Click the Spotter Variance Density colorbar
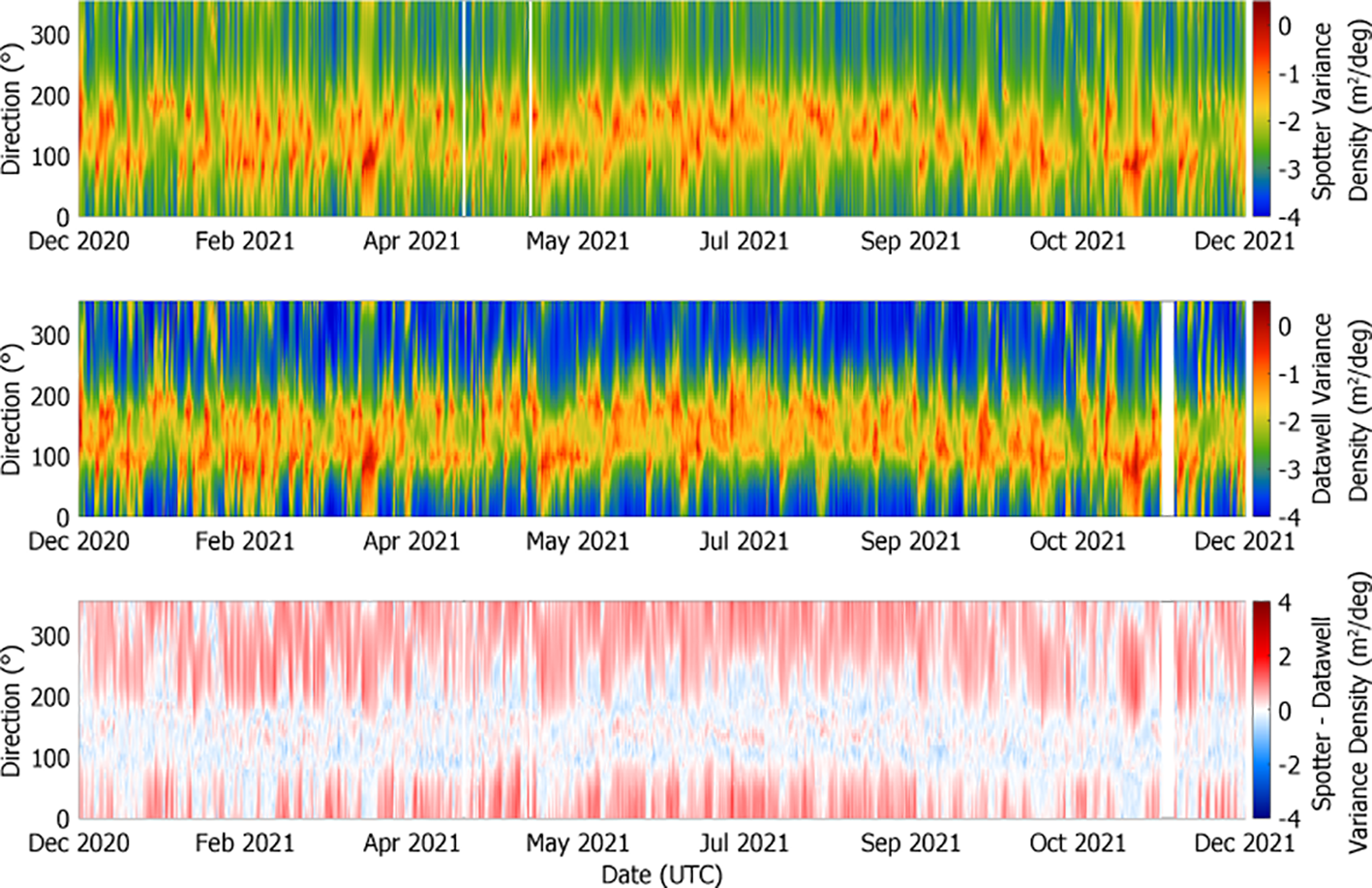This screenshot has height=888, width=1372. (x=1261, y=108)
